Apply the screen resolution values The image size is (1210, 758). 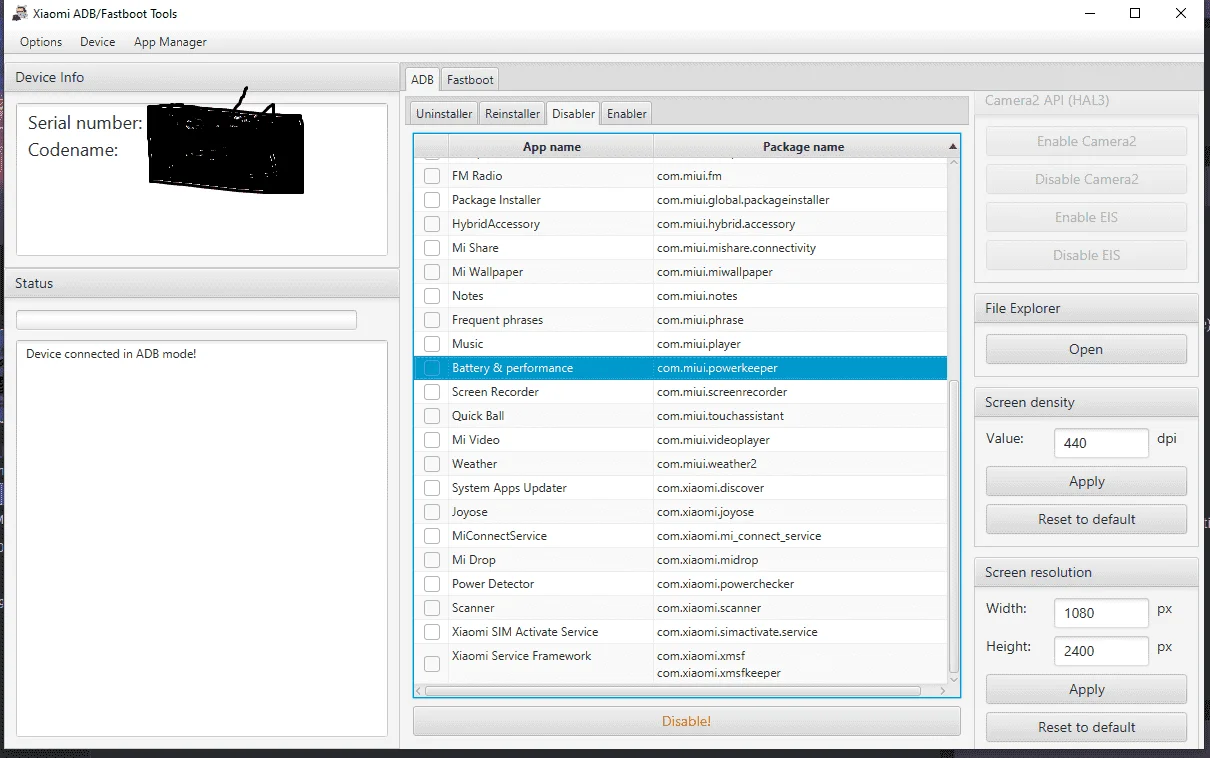[1086, 689]
